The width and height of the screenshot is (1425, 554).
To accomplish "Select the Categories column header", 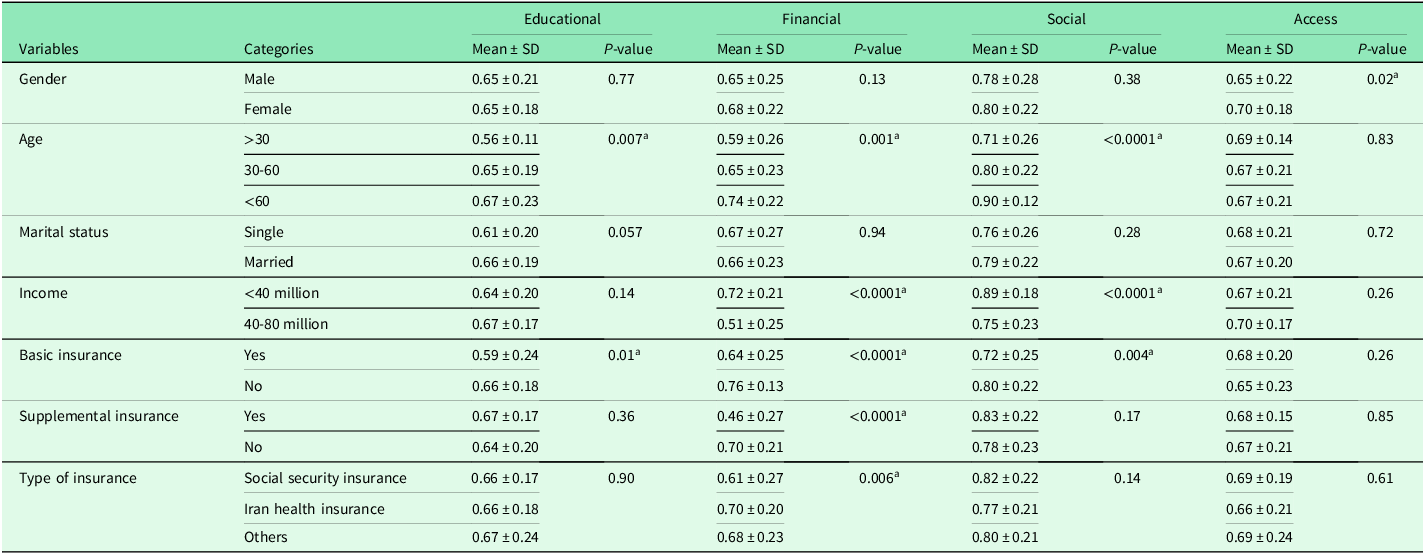I will coord(278,48).
